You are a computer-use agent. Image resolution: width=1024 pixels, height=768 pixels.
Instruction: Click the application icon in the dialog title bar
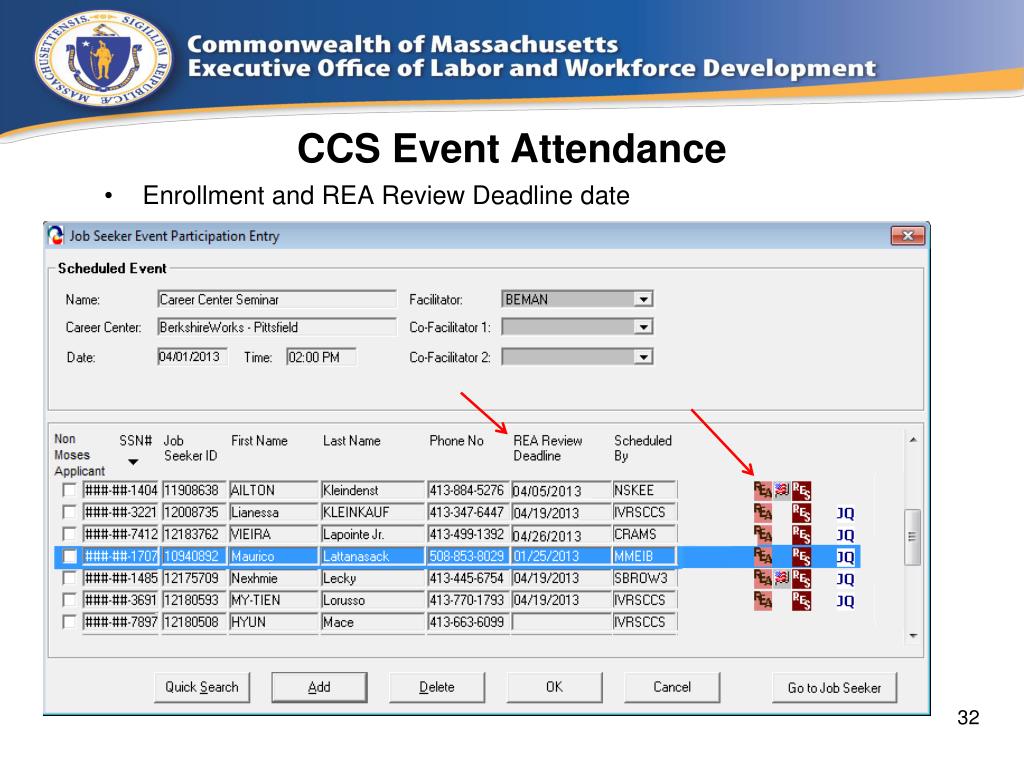coord(56,236)
